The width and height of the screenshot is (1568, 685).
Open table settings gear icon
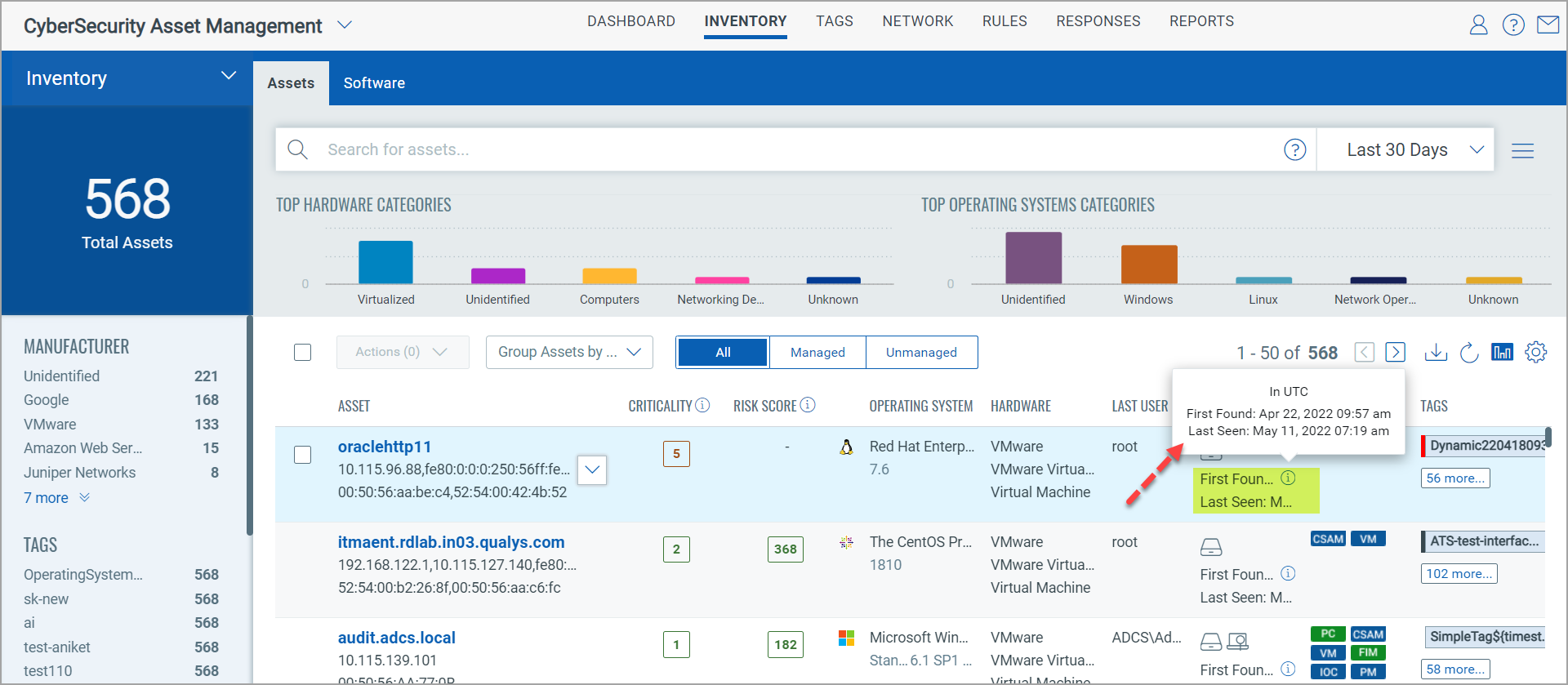tap(1535, 352)
